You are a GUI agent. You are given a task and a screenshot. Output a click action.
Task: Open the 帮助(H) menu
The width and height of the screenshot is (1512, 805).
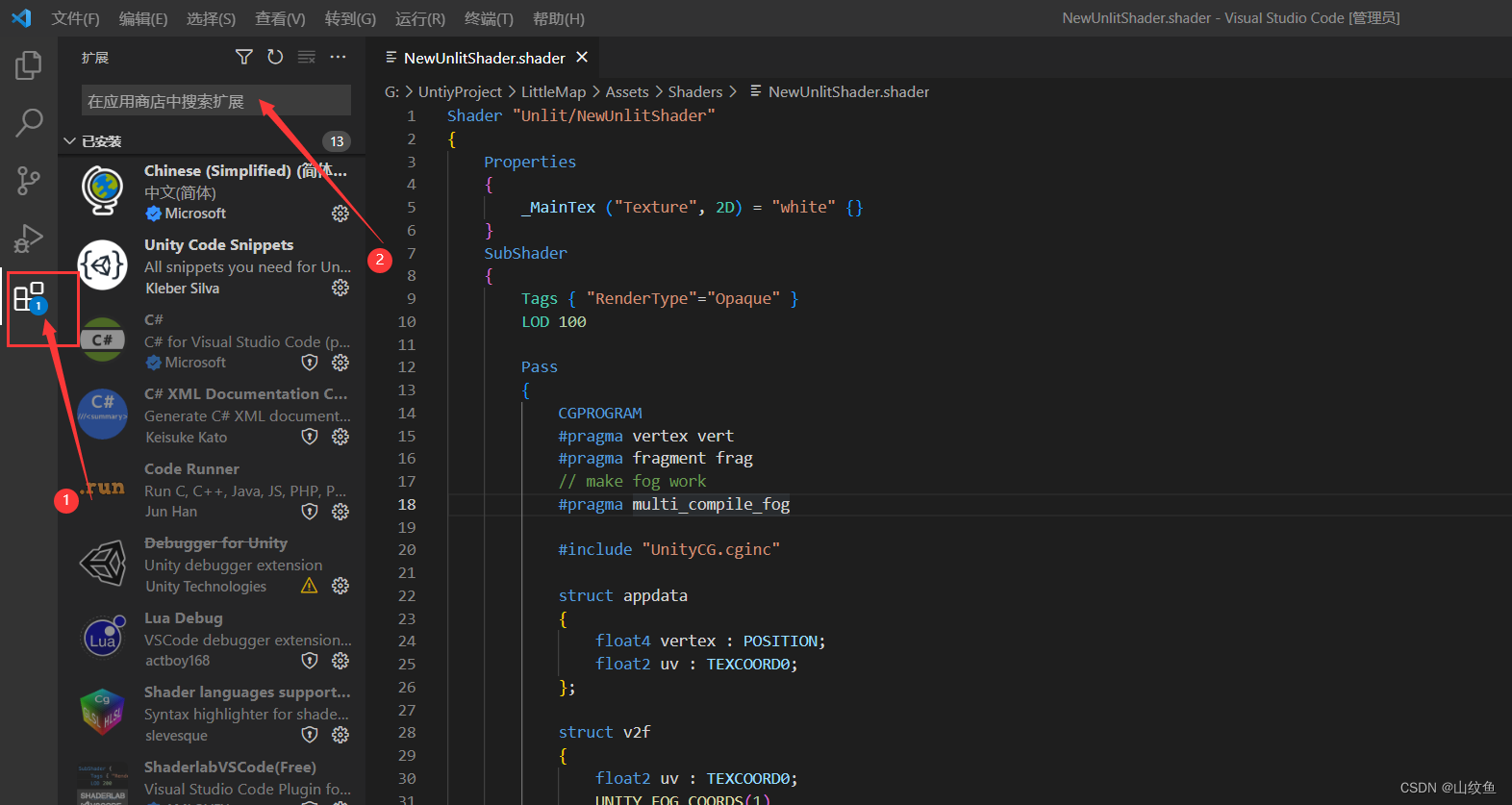click(558, 18)
